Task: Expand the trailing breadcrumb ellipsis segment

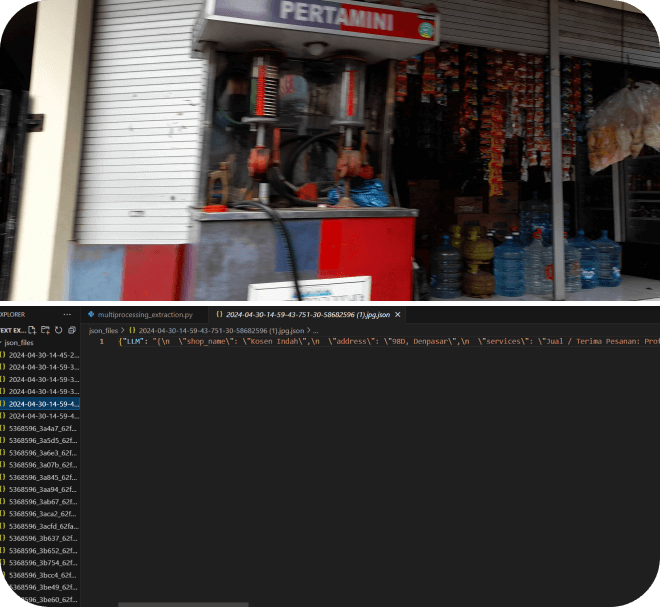Action: tap(315, 330)
